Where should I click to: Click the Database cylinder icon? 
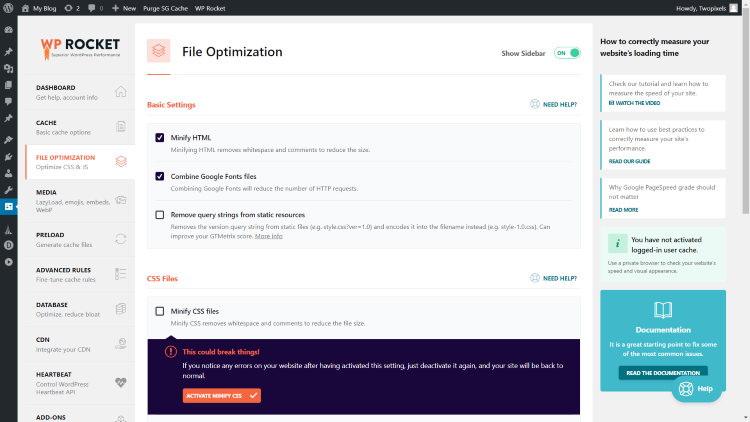tap(121, 309)
